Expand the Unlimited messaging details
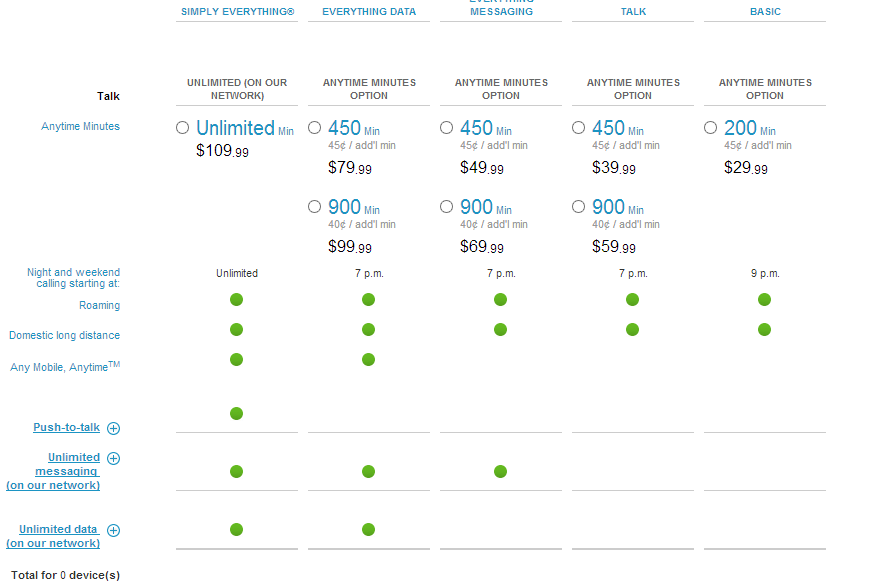Viewport: 884px width, 583px height. click(x=112, y=458)
